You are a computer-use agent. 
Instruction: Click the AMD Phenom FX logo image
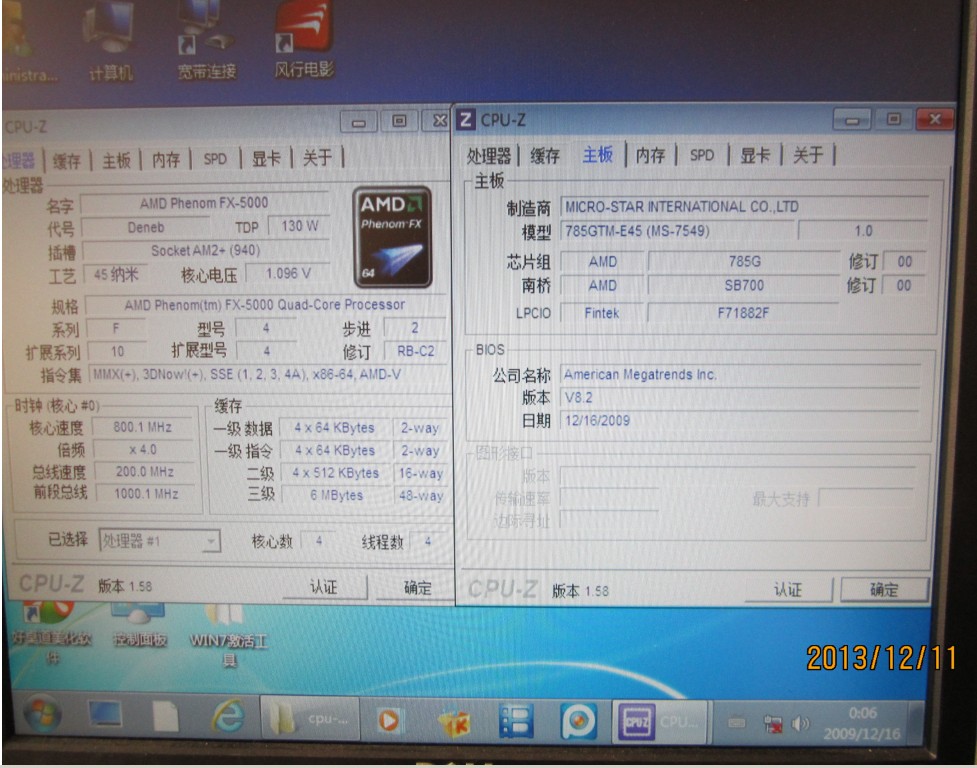[393, 237]
